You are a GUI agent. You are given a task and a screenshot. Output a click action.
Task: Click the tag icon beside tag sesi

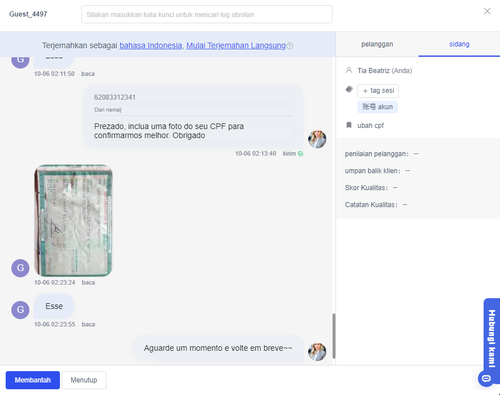tap(349, 89)
